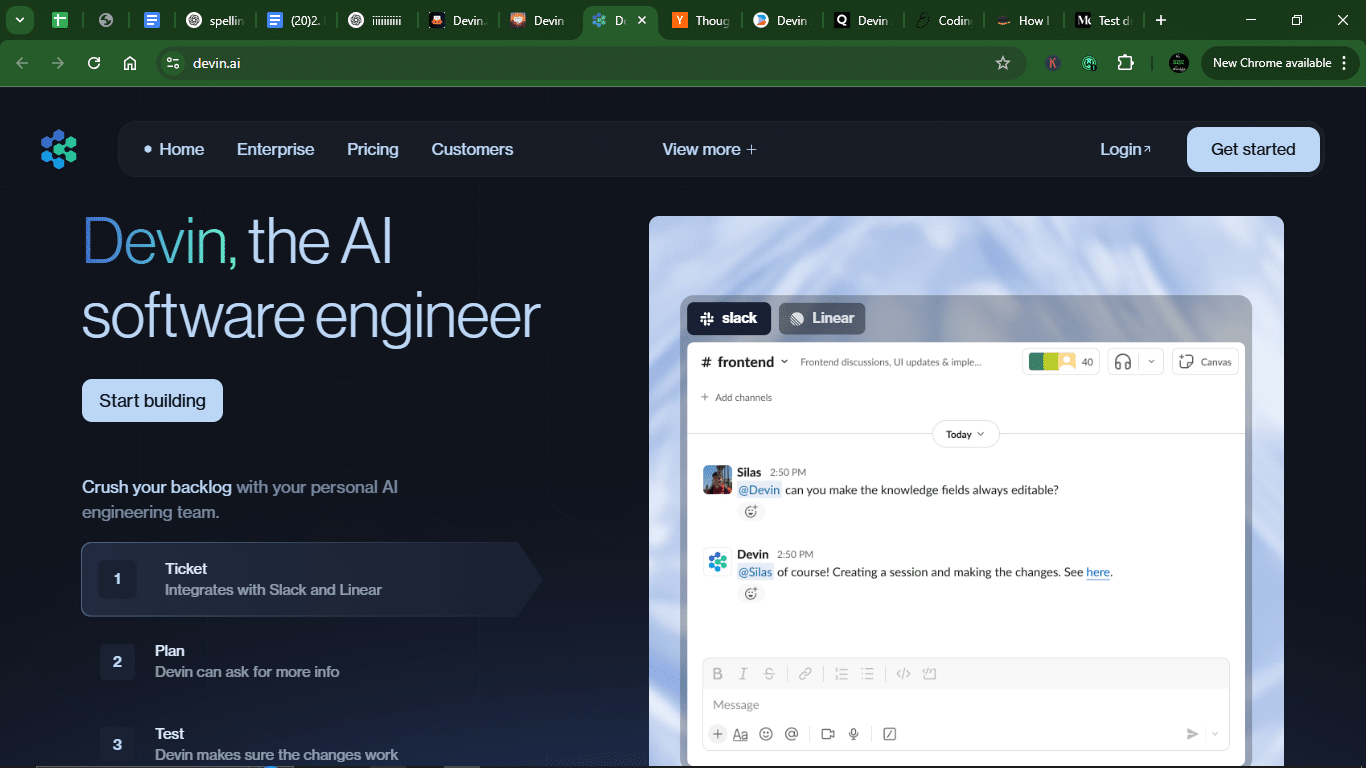The image size is (1366, 768).
Task: Open the Customers nav item
Action: click(x=472, y=149)
